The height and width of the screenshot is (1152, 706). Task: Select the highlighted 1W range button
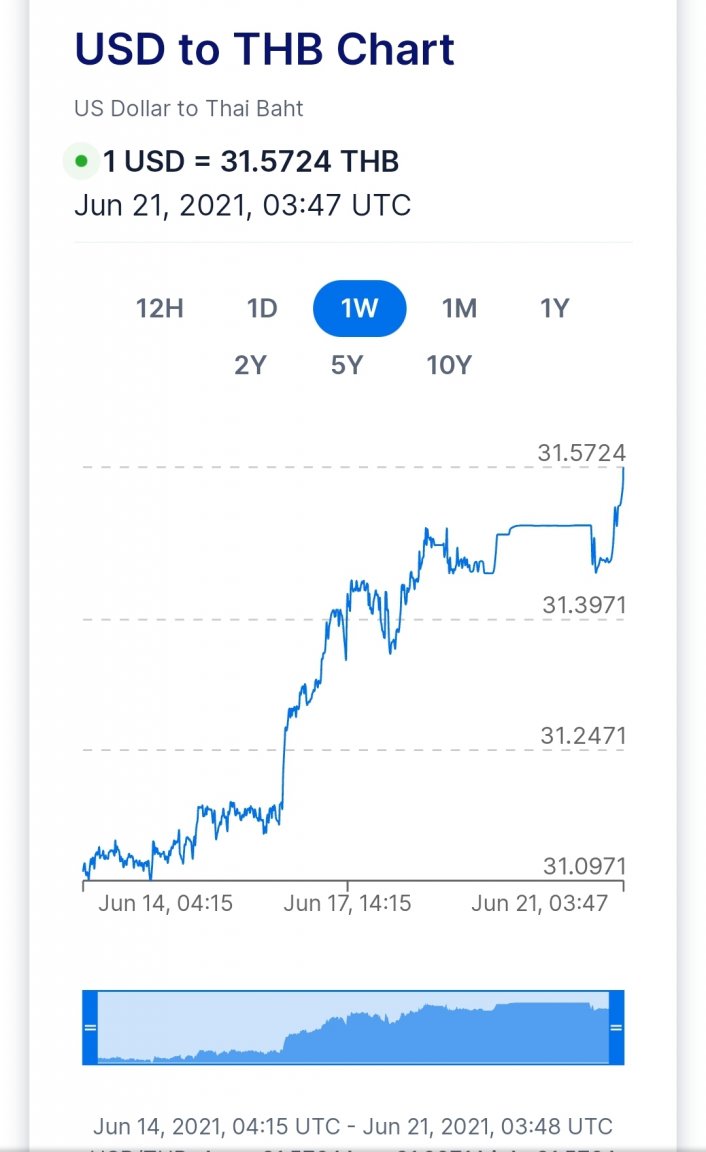click(x=359, y=308)
